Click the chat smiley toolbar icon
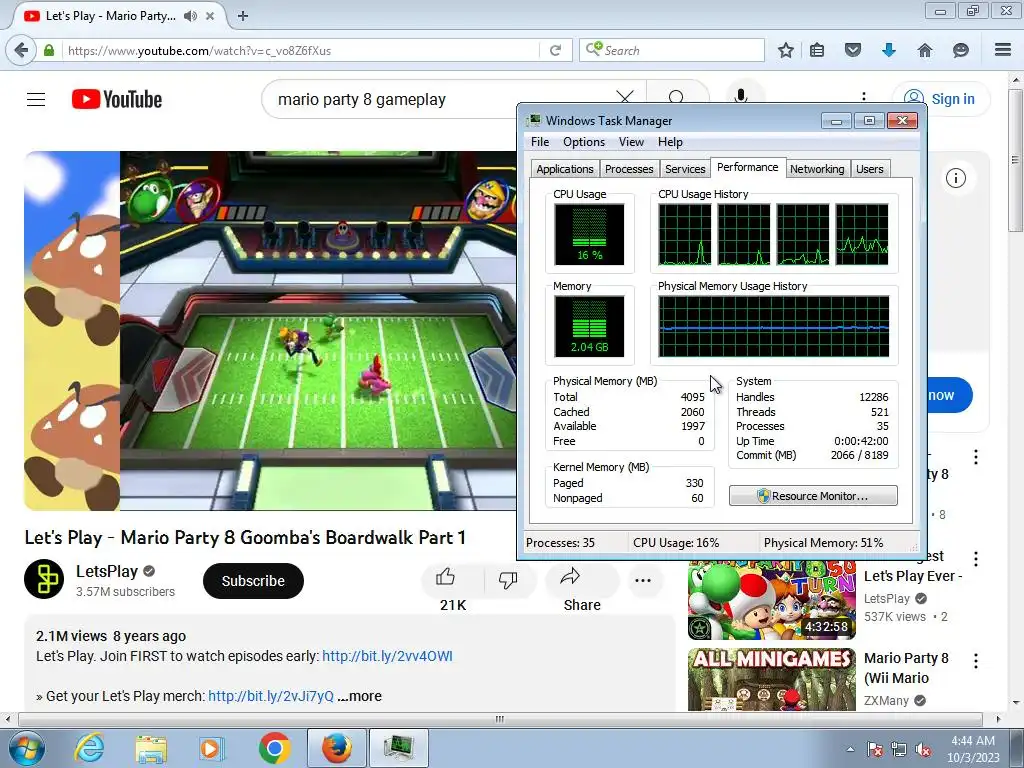 [x=960, y=50]
